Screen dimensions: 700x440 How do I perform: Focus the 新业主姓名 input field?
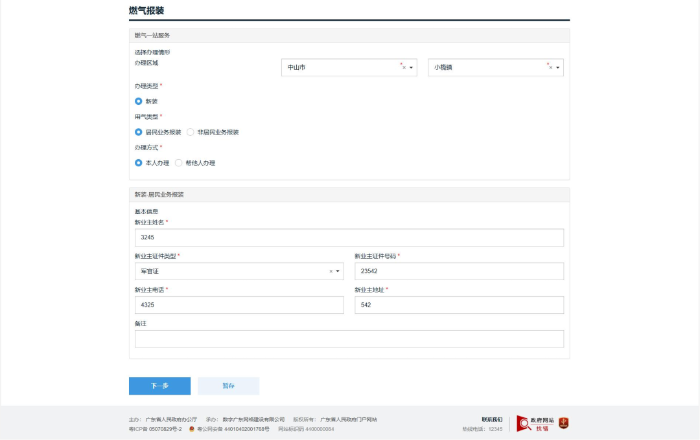coord(349,238)
